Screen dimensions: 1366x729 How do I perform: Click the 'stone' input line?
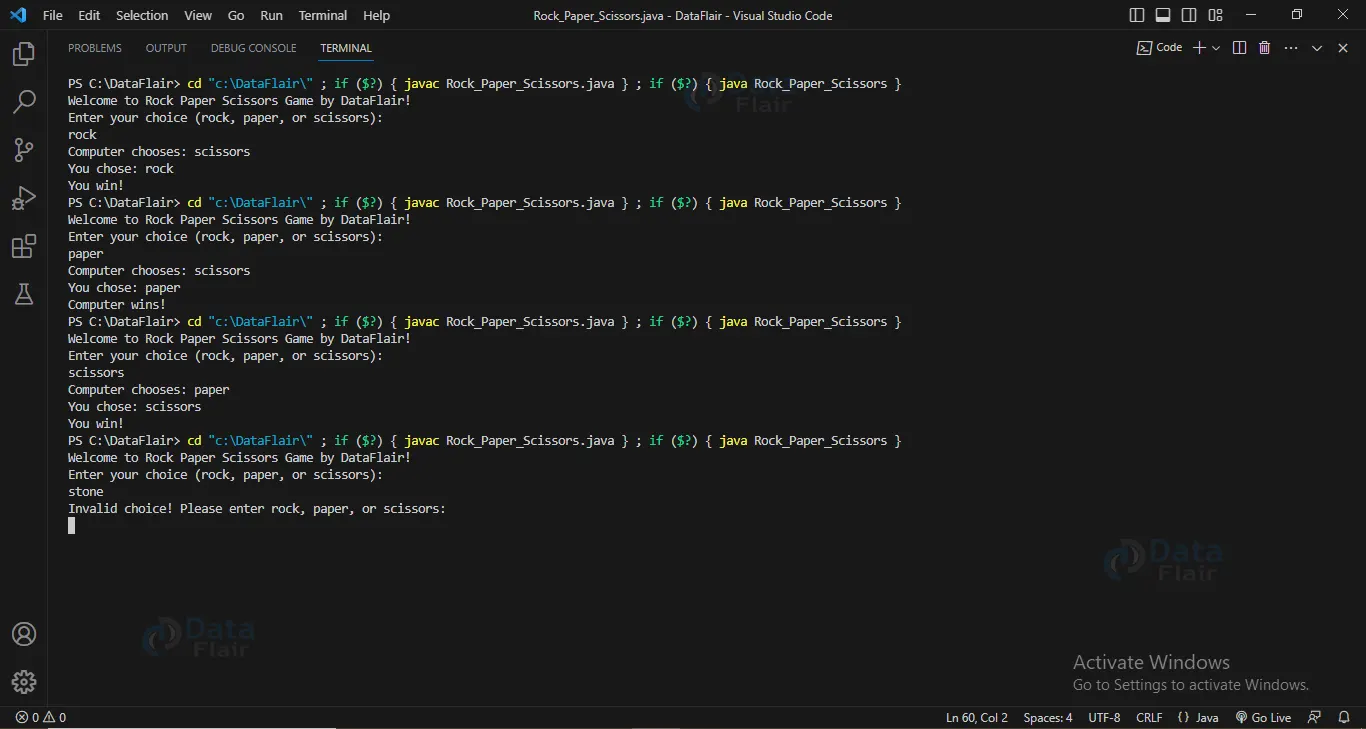tap(86, 491)
